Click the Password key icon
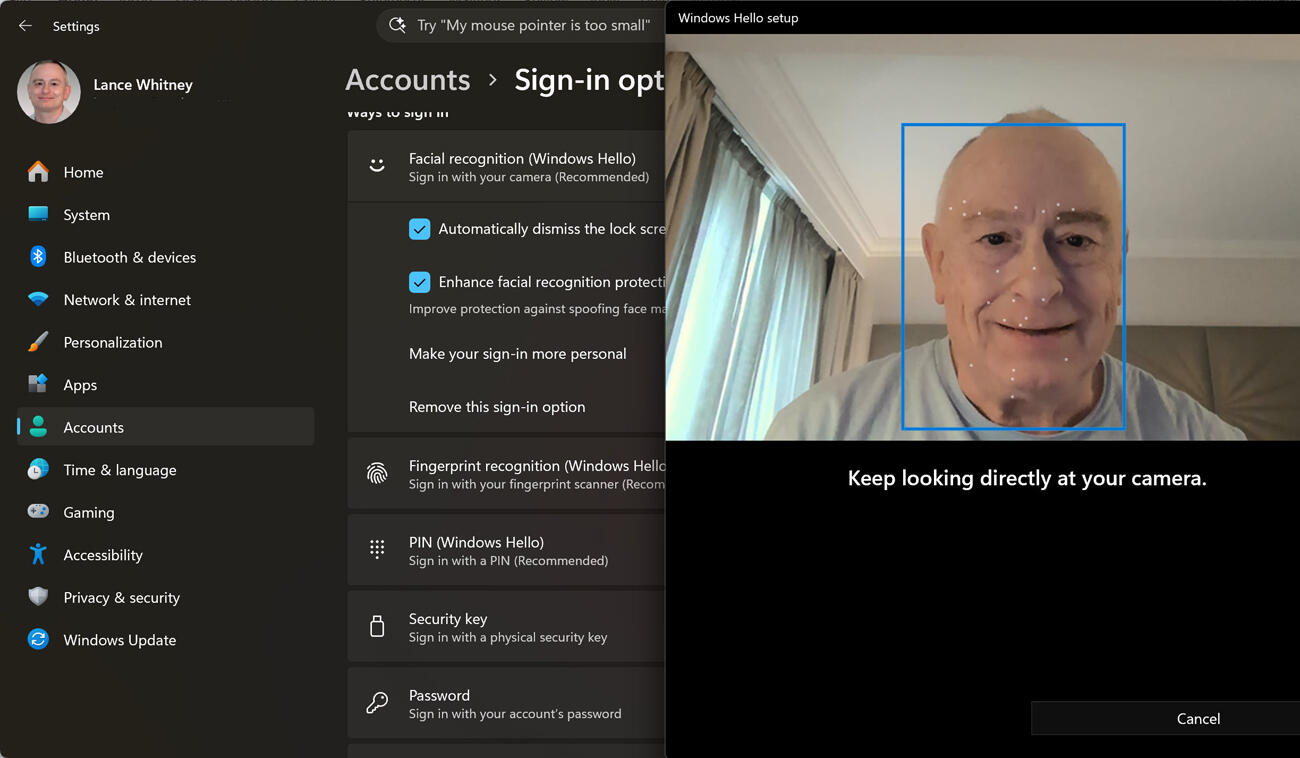Viewport: 1300px width, 758px height. 377,703
